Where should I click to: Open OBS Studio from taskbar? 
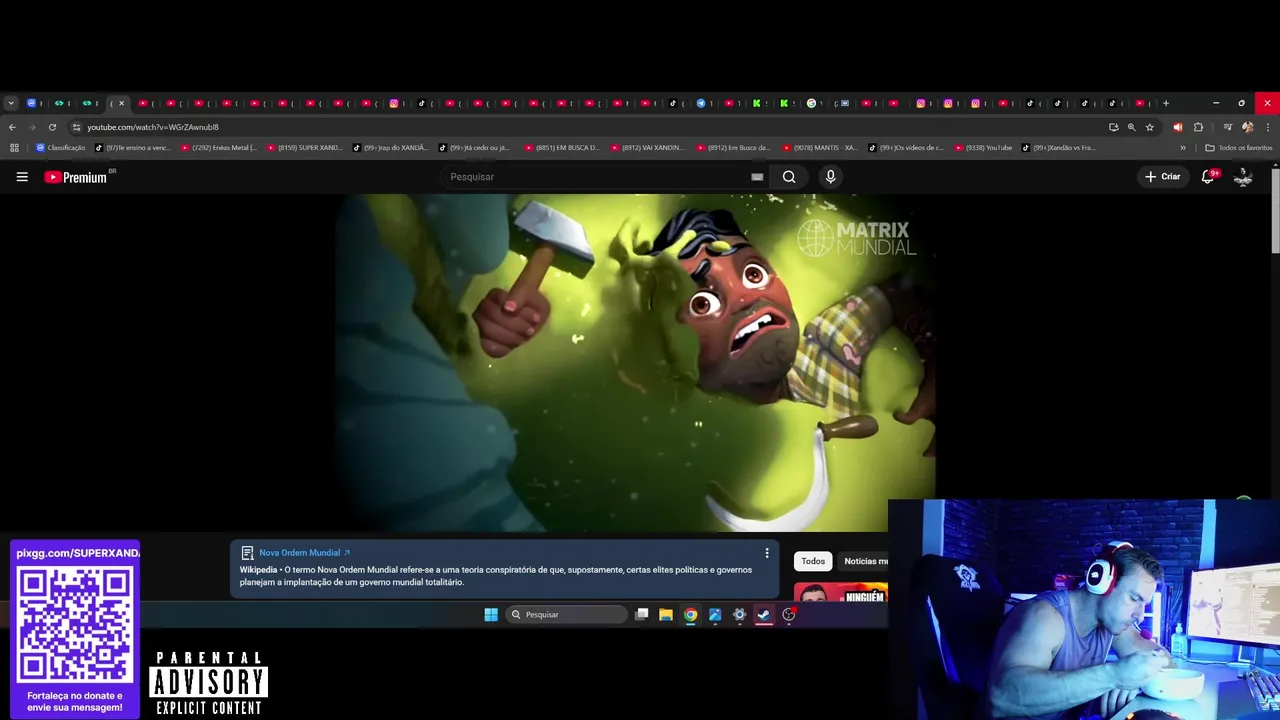pos(789,615)
